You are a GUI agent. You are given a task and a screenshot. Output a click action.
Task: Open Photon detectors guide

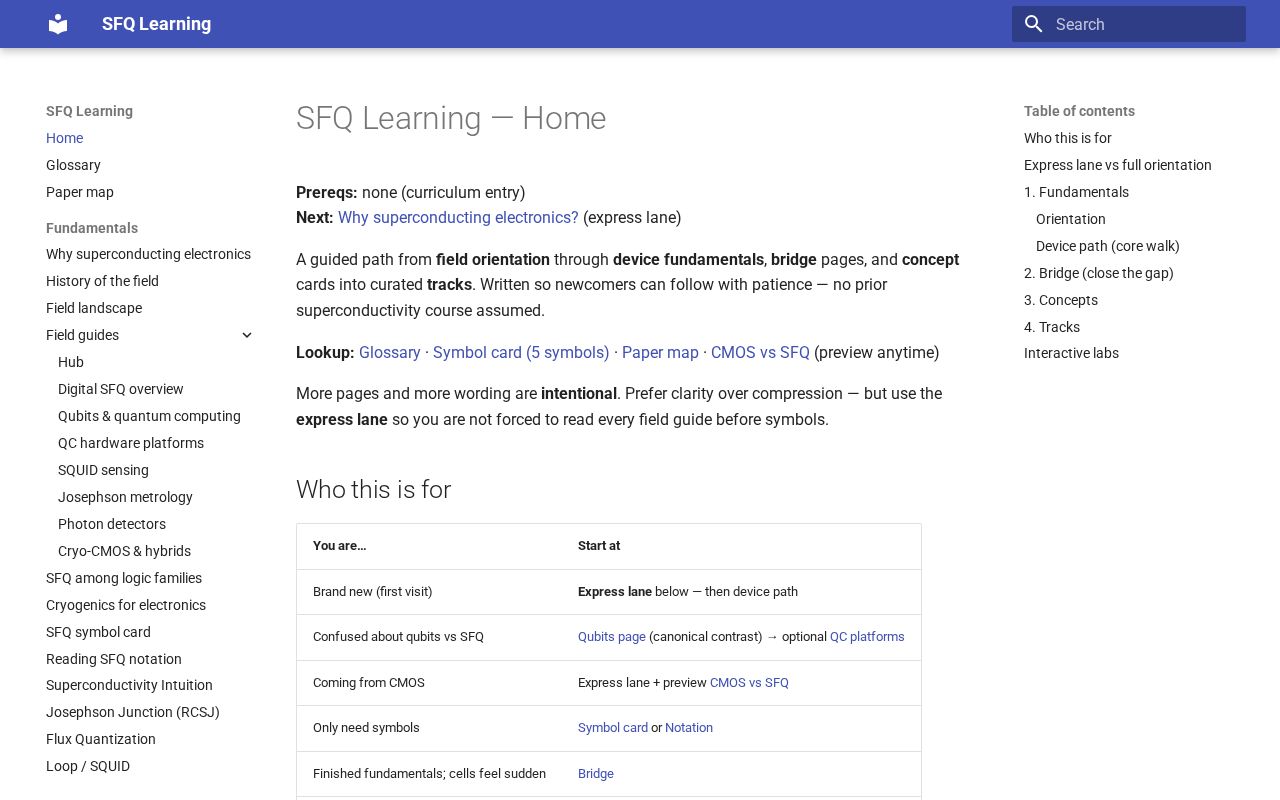112,524
